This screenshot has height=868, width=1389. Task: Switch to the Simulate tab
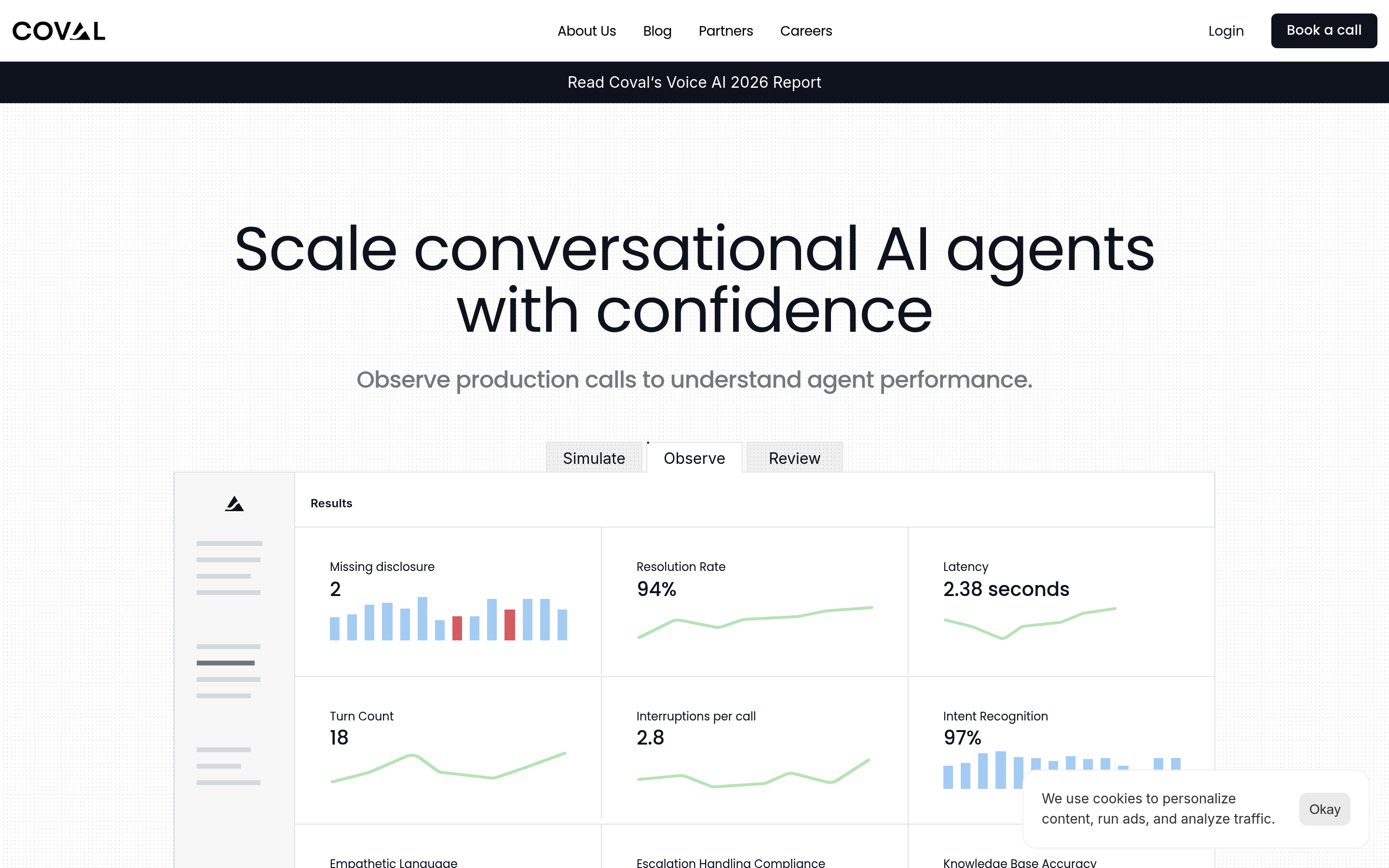[x=594, y=458]
